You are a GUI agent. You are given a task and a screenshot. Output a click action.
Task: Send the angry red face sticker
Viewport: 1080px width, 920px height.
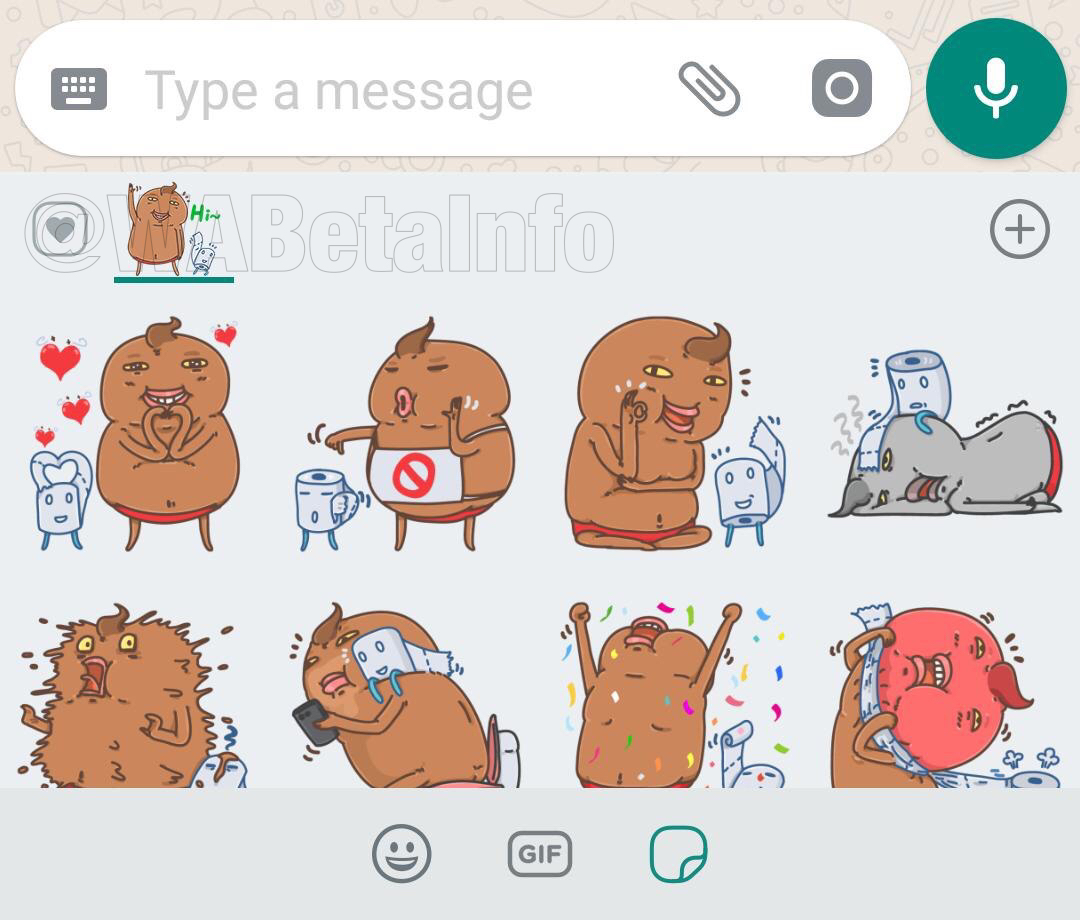coord(945,696)
